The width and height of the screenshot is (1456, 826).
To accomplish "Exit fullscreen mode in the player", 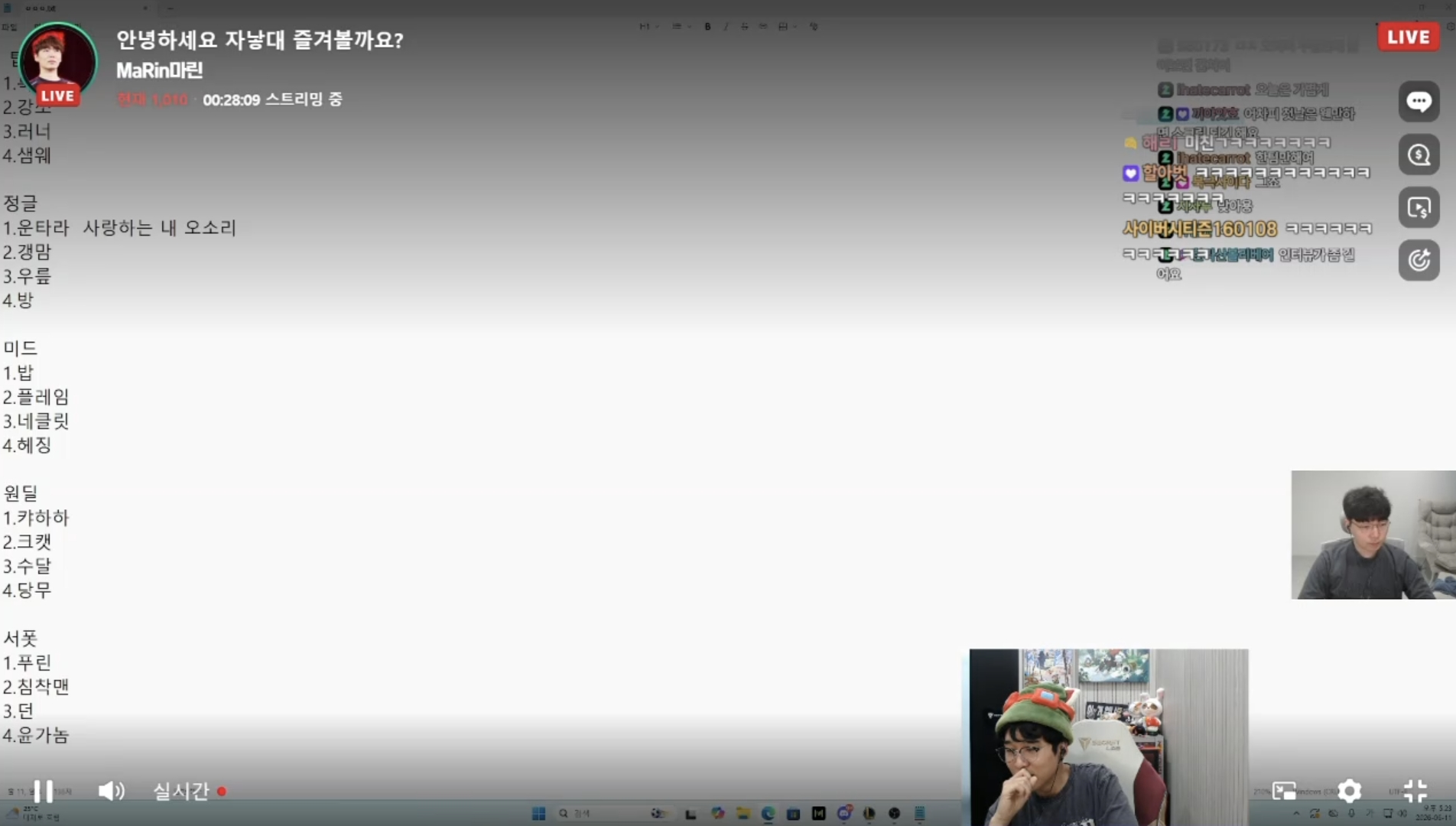I will 1415,791.
